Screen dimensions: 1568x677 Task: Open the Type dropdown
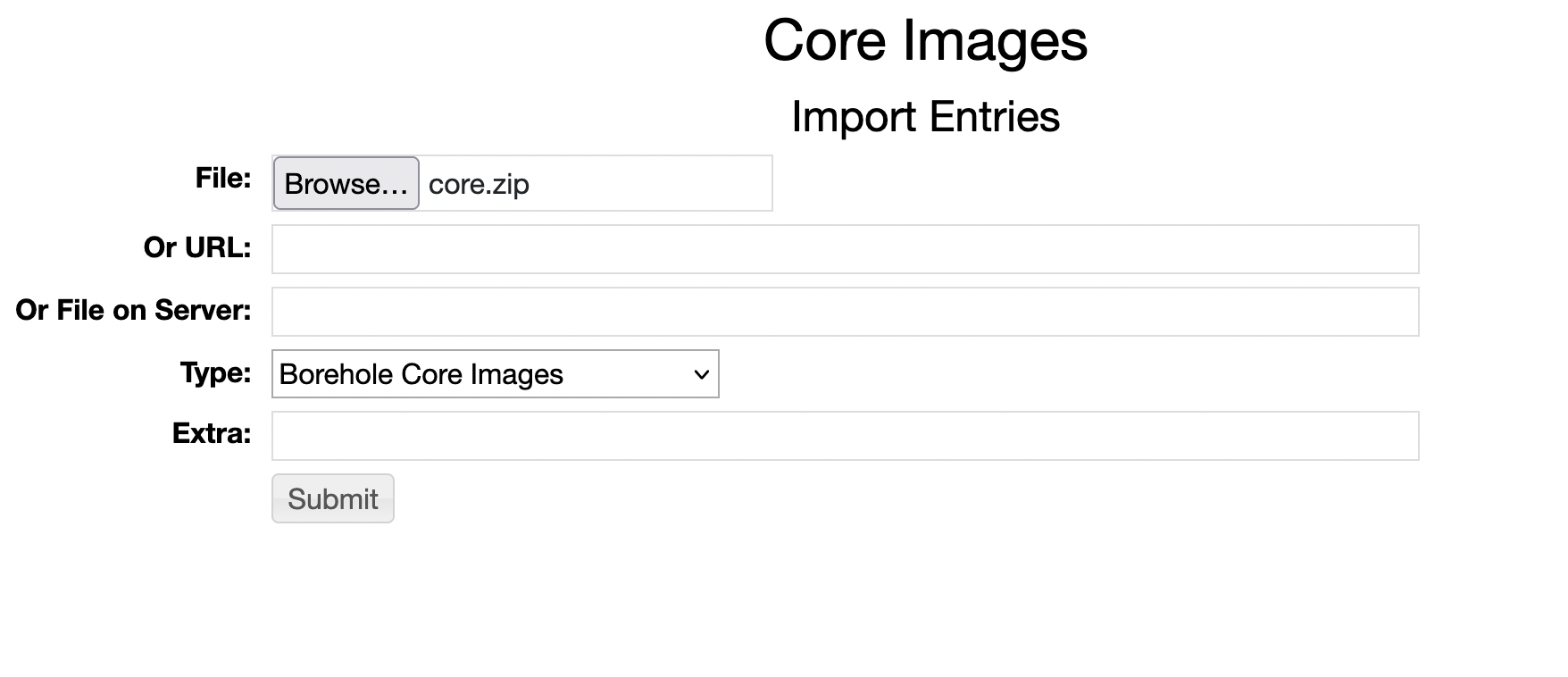point(495,374)
